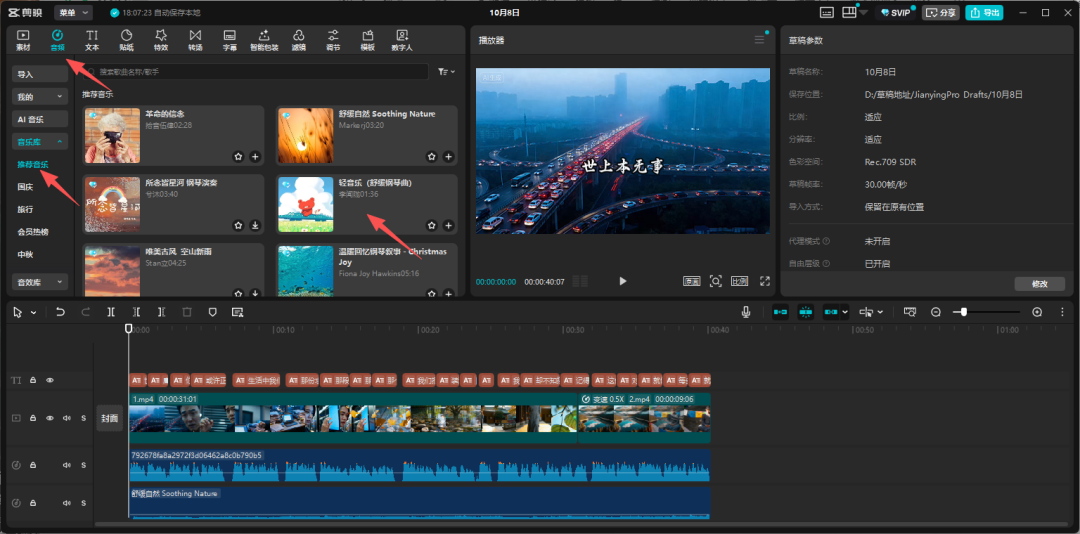This screenshot has height=534, width=1080.
Task: Open the music filter dropdown beside search
Action: (446, 72)
